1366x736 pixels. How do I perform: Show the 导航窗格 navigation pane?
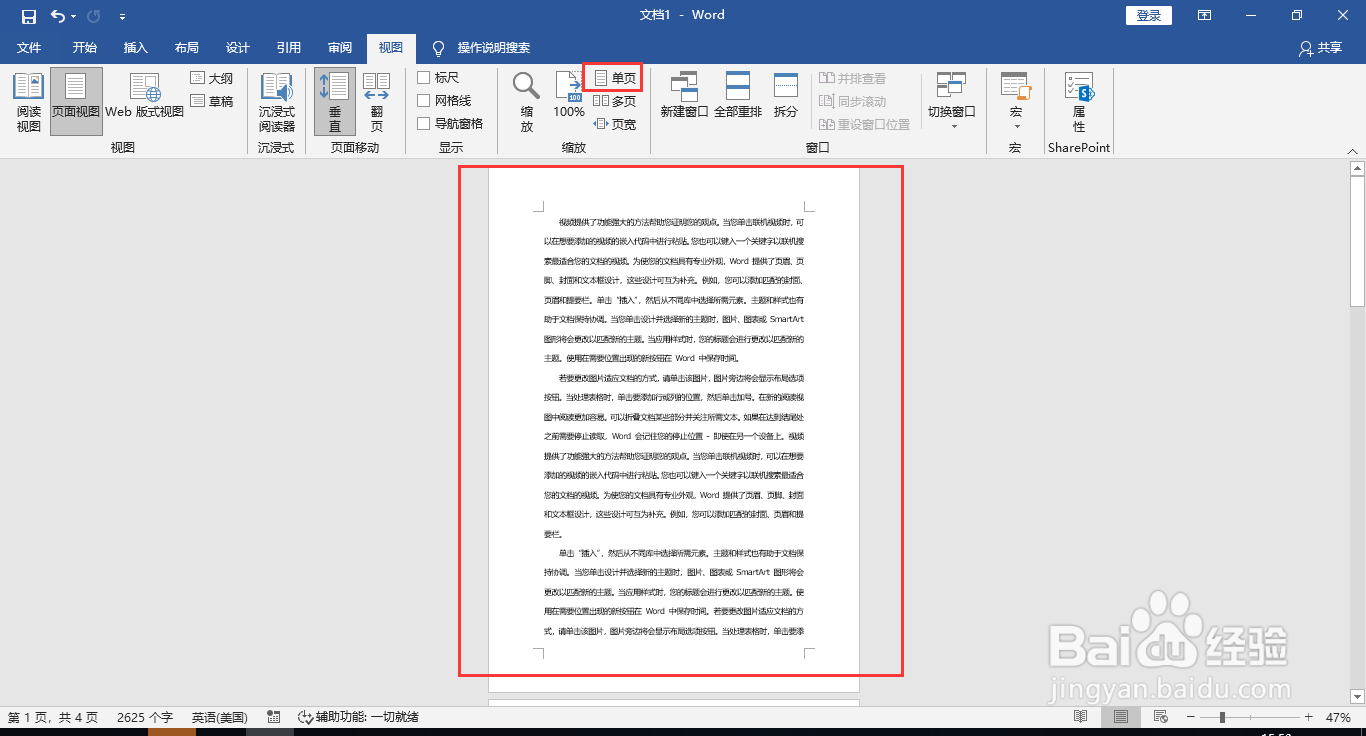pyautogui.click(x=450, y=122)
